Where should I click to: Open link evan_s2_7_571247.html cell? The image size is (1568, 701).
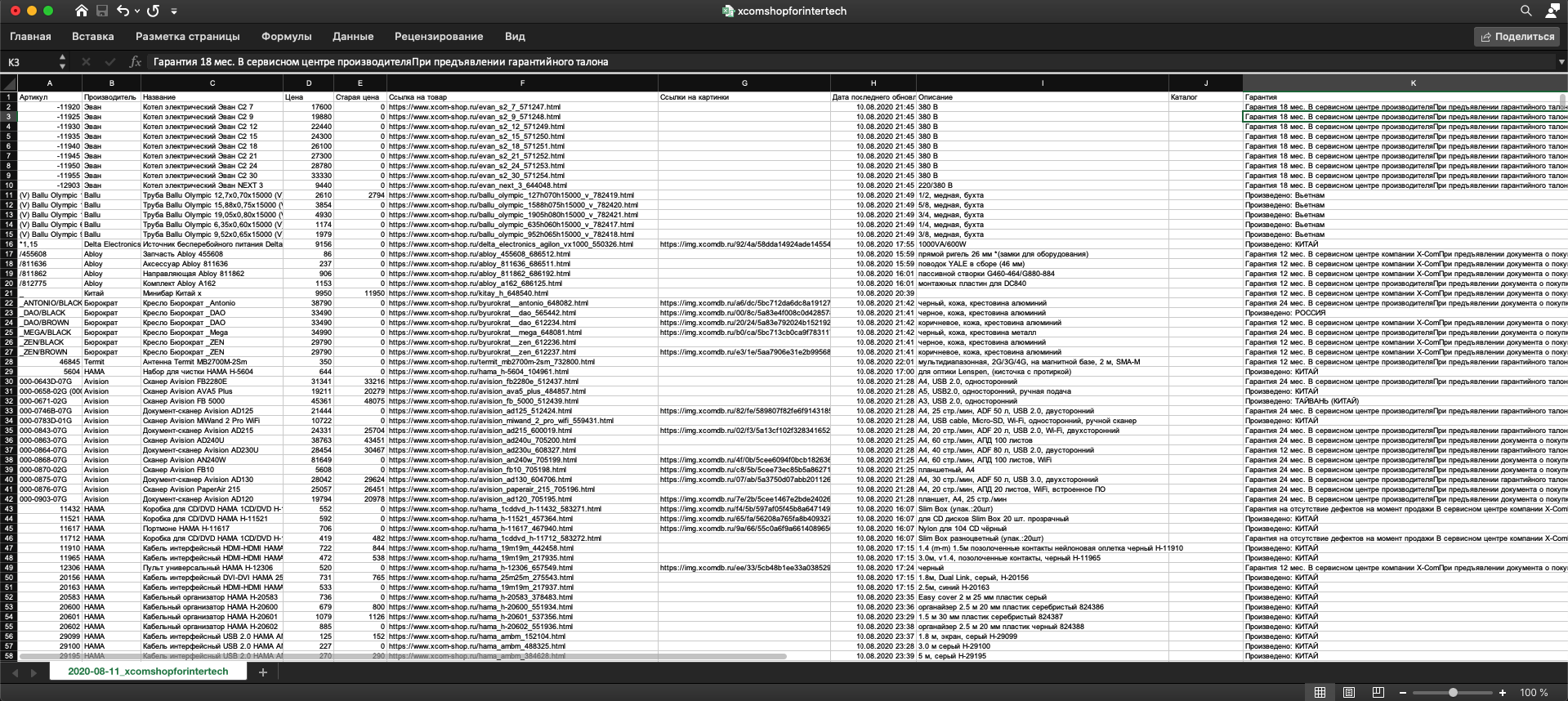[x=523, y=107]
